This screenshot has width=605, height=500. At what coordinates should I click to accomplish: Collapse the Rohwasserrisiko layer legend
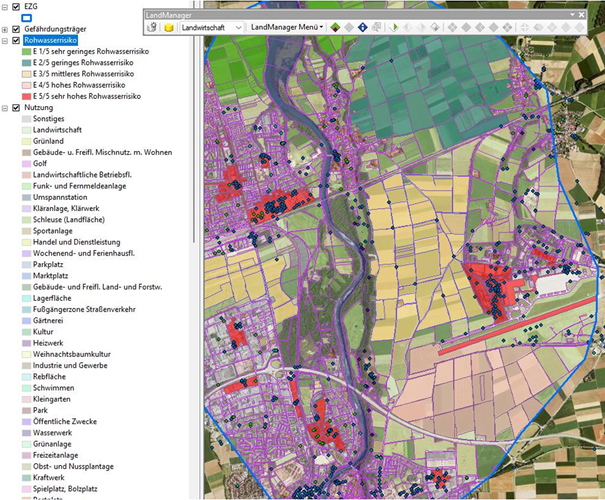(x=5, y=41)
